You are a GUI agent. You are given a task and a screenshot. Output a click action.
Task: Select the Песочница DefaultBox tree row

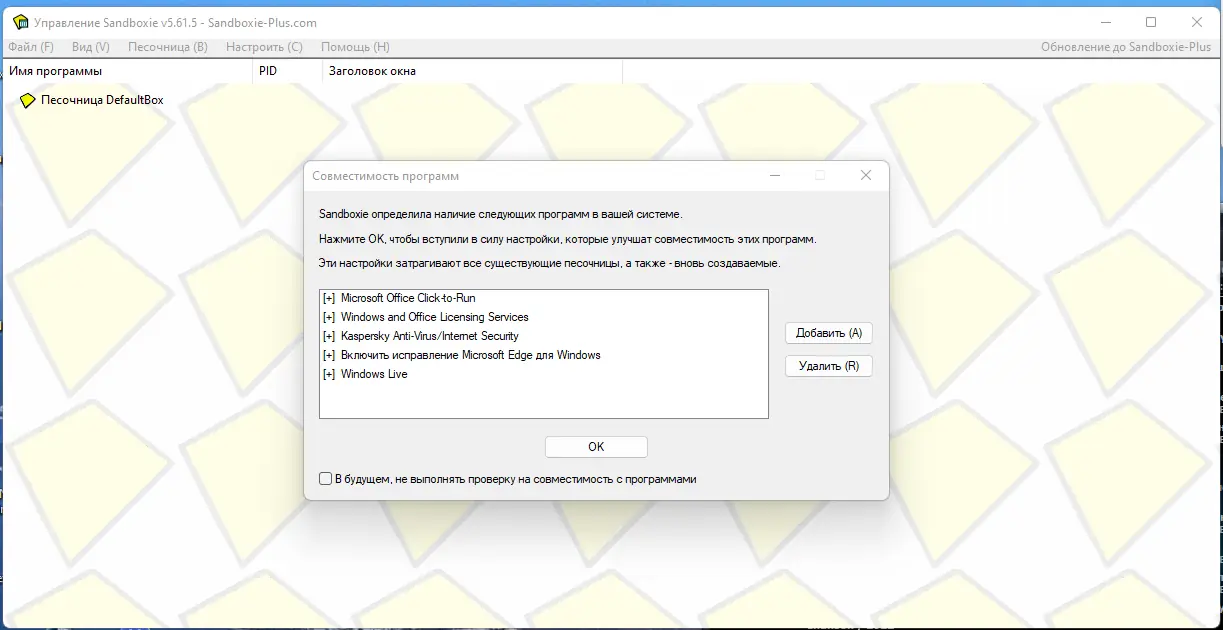[92, 100]
